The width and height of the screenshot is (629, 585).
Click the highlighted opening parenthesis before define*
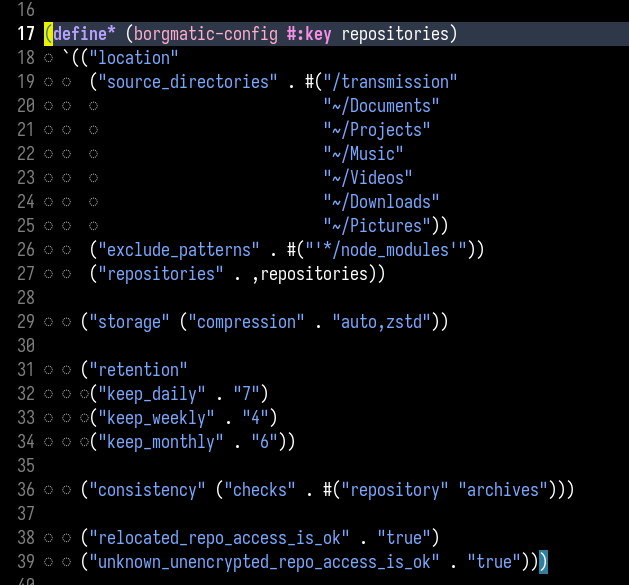[x=49, y=34]
